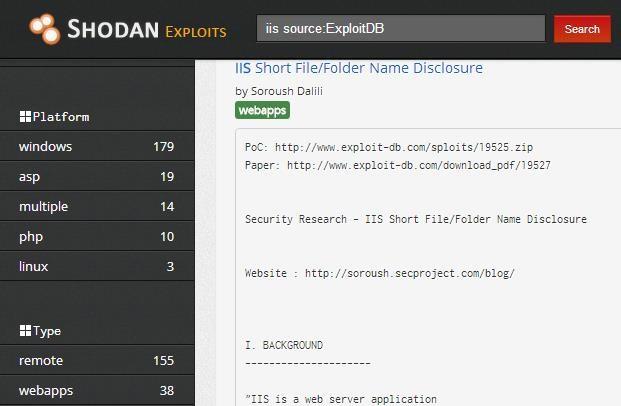
Task: Open IIS Short File/Folder Name Disclosure title
Action: pyautogui.click(x=358, y=68)
